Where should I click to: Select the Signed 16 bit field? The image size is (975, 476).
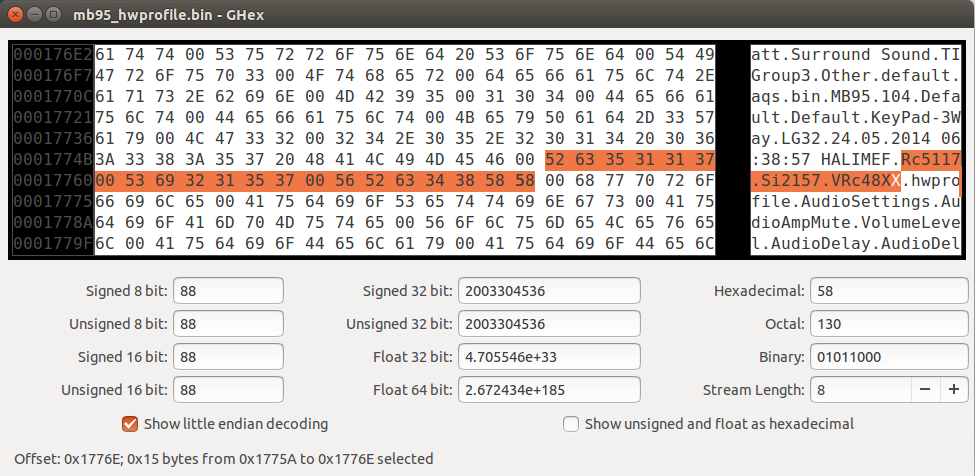(228, 357)
